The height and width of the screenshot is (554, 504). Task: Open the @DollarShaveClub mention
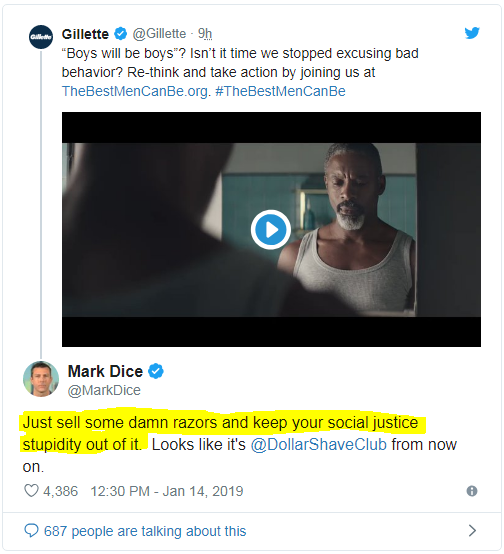pyautogui.click(x=318, y=444)
